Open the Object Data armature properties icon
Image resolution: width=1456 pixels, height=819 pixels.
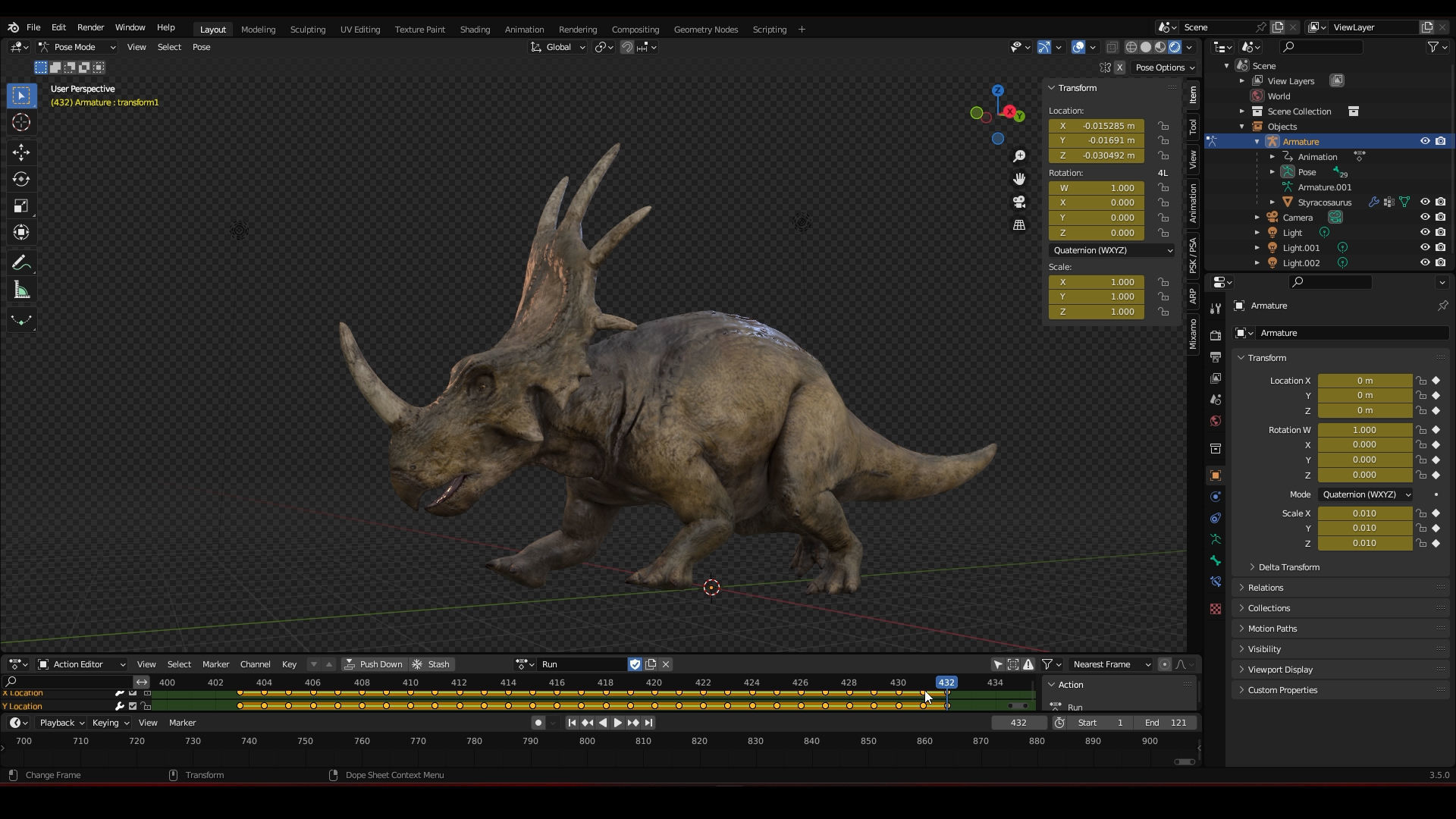(1216, 539)
